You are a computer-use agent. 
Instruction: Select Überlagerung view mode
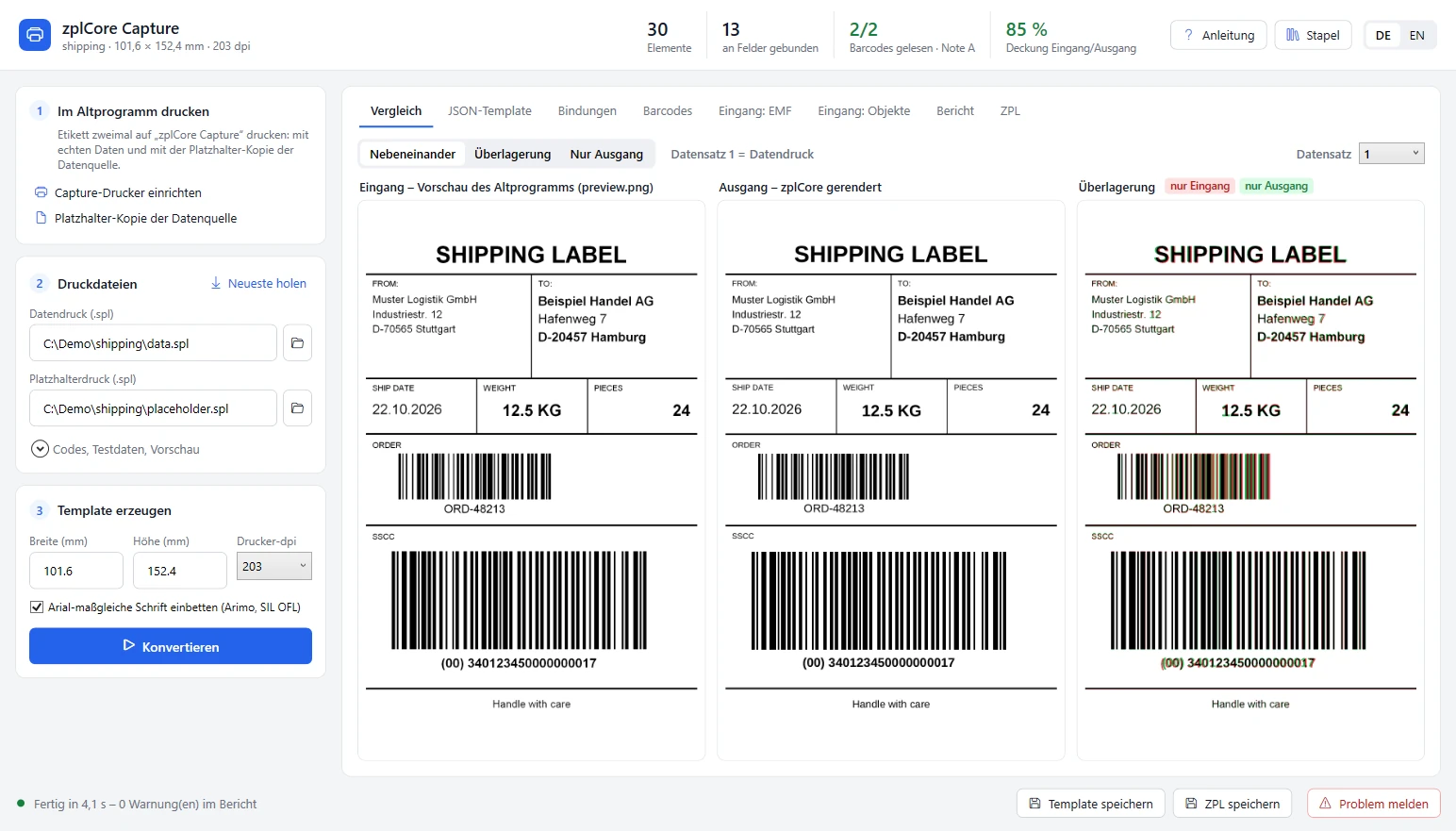tap(512, 154)
